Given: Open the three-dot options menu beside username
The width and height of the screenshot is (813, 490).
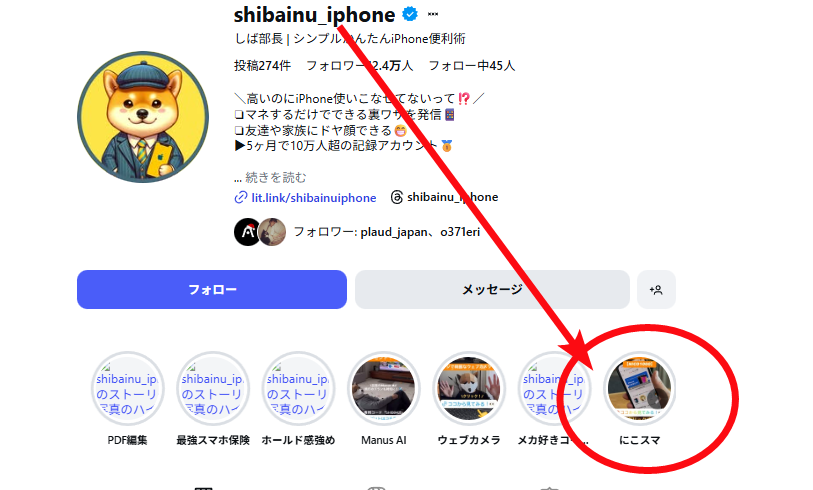Looking at the screenshot, I should 432,15.
